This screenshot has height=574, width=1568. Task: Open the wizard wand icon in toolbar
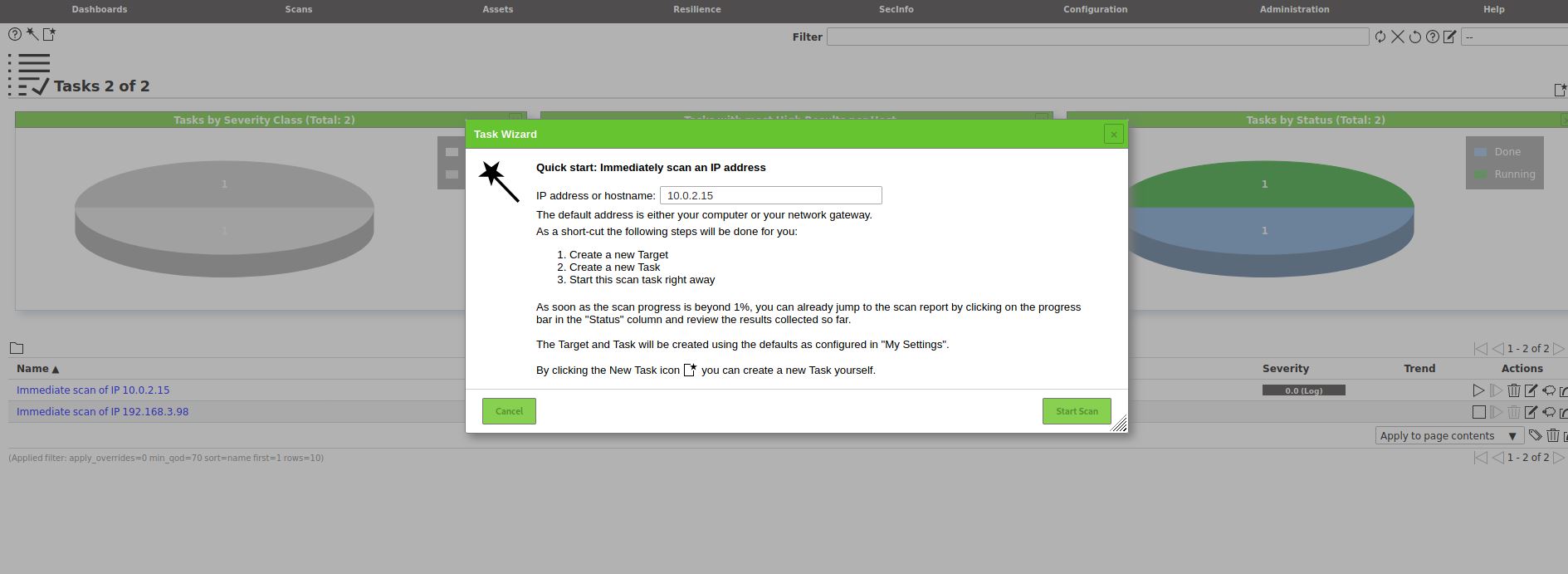point(32,34)
